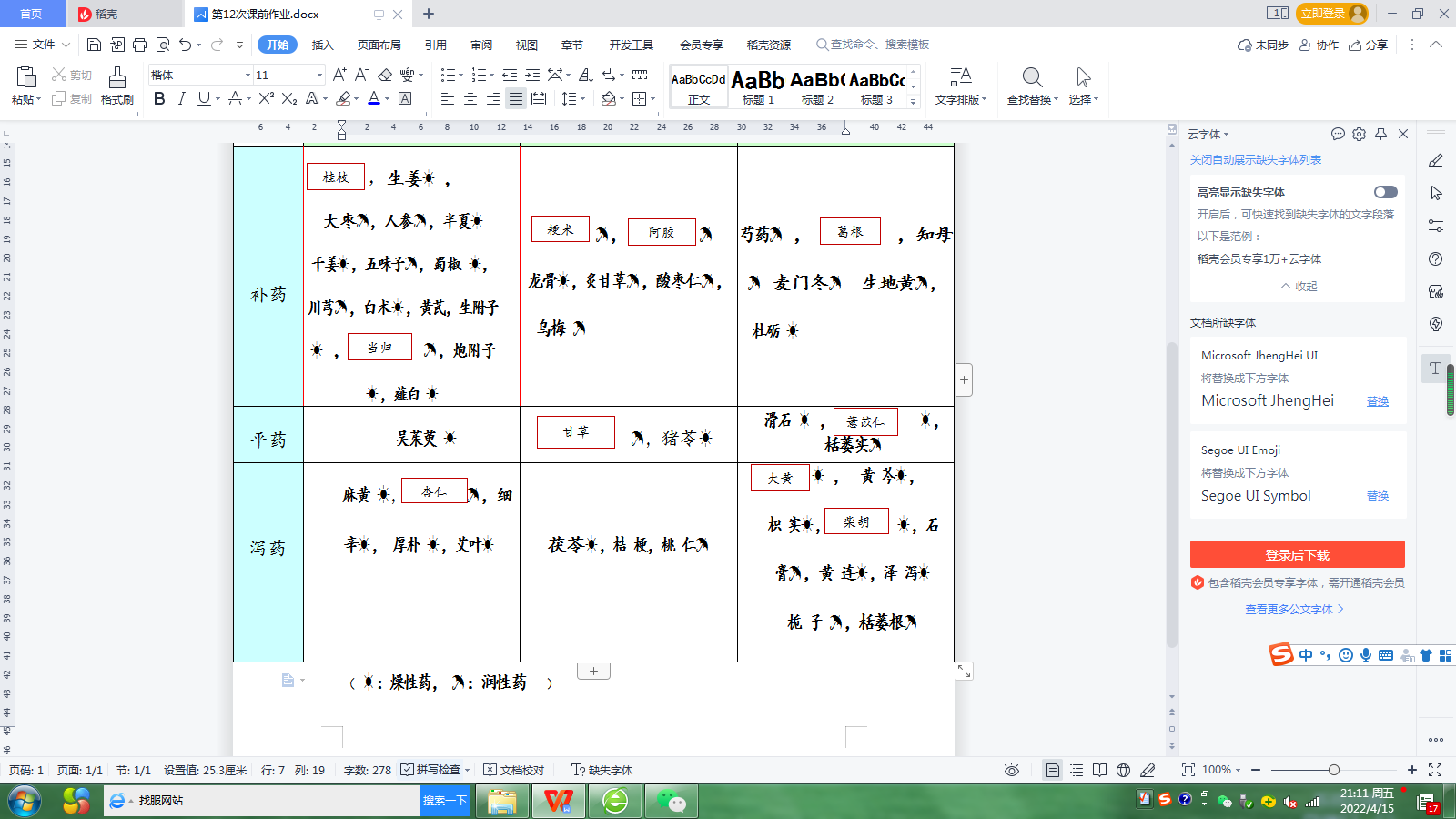Click the zoom slider handle
The width and height of the screenshot is (1456, 819).
click(x=1333, y=770)
